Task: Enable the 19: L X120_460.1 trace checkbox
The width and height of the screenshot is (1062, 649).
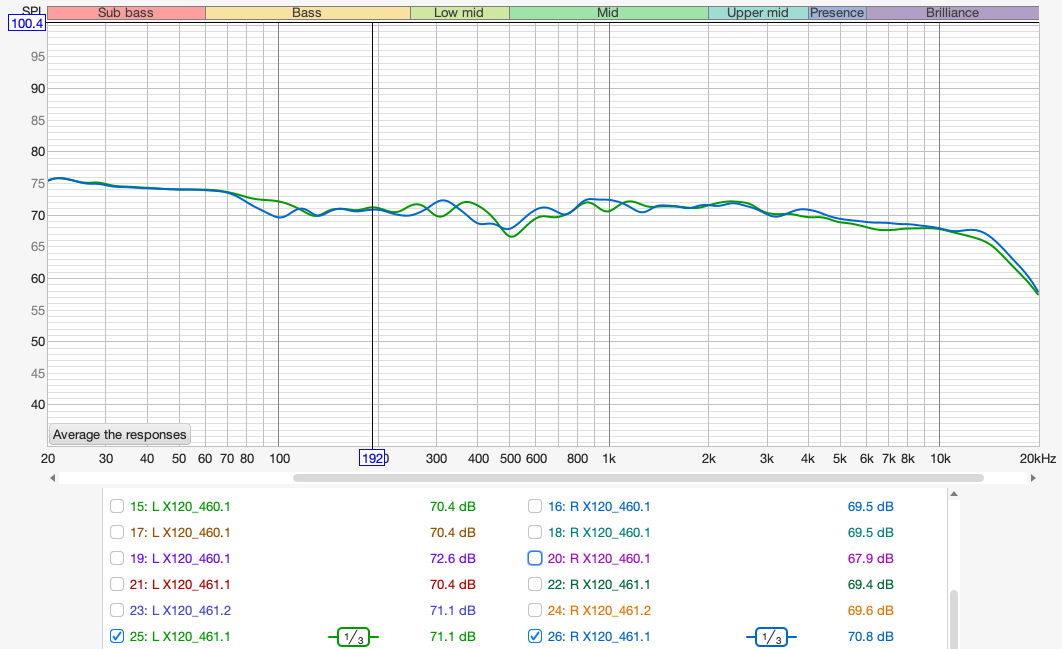Action: click(x=117, y=558)
